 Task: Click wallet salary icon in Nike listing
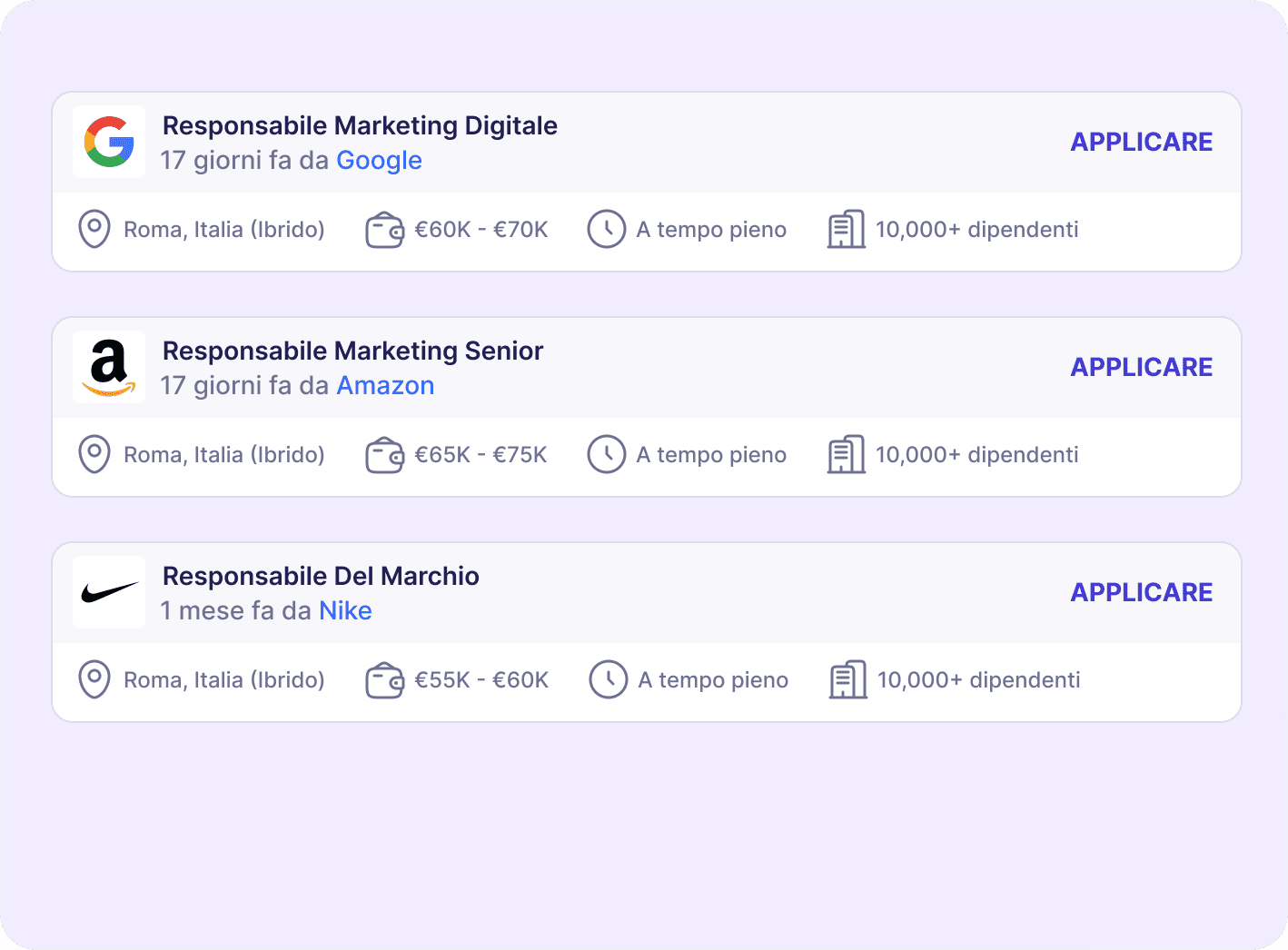coord(384,680)
